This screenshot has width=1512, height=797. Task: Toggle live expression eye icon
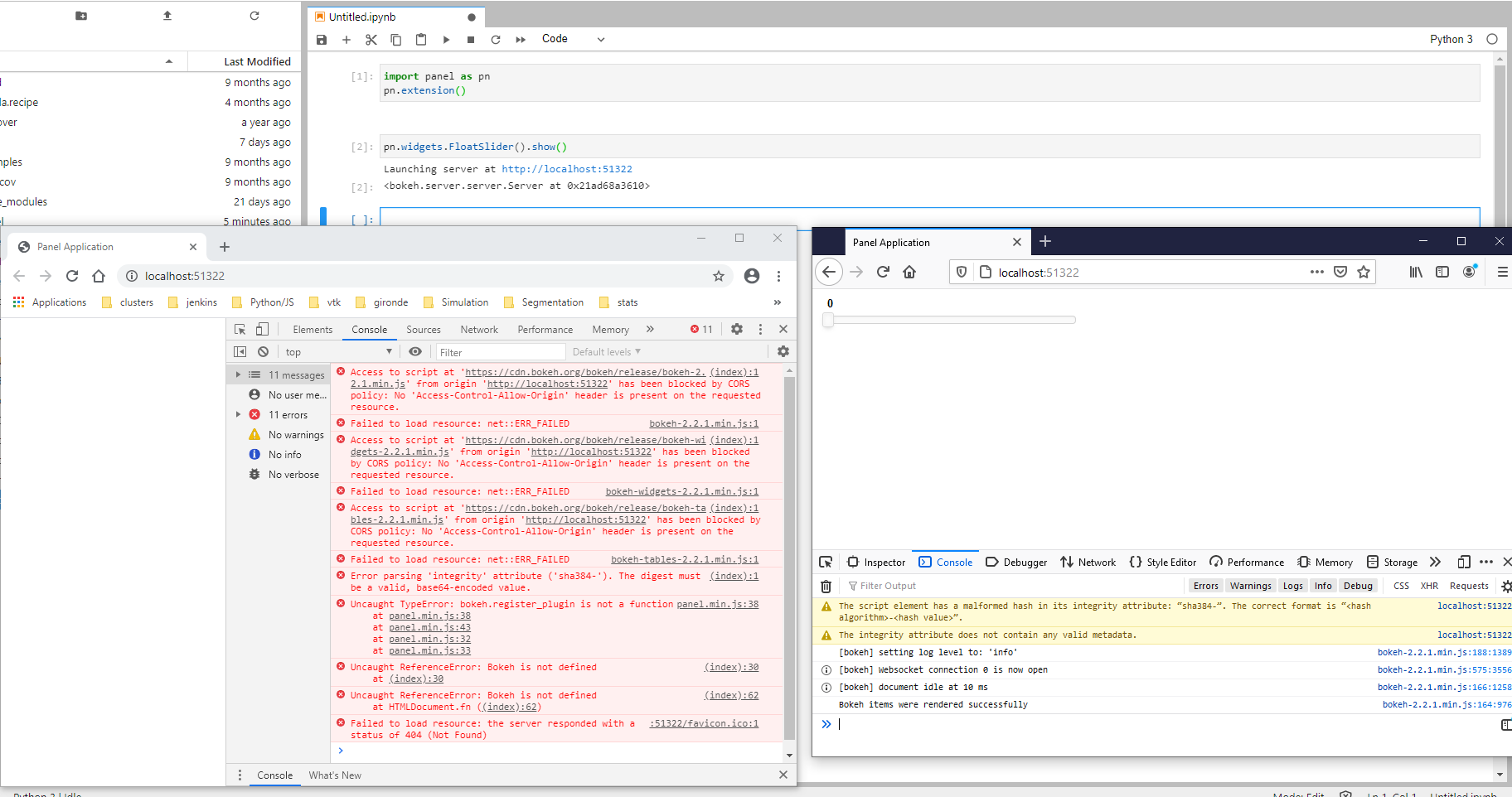pos(415,352)
